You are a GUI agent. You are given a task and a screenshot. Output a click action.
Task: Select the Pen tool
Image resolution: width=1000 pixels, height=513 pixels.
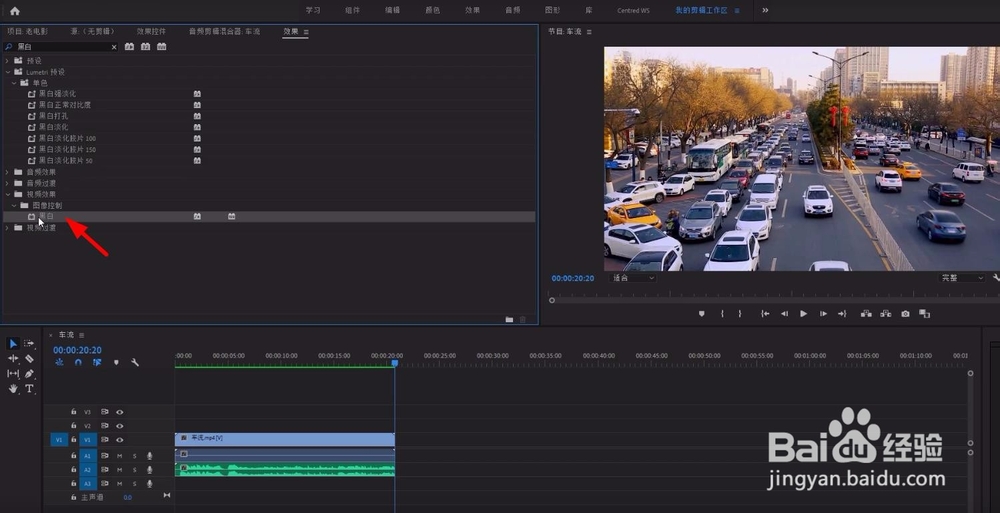pyautogui.click(x=29, y=373)
